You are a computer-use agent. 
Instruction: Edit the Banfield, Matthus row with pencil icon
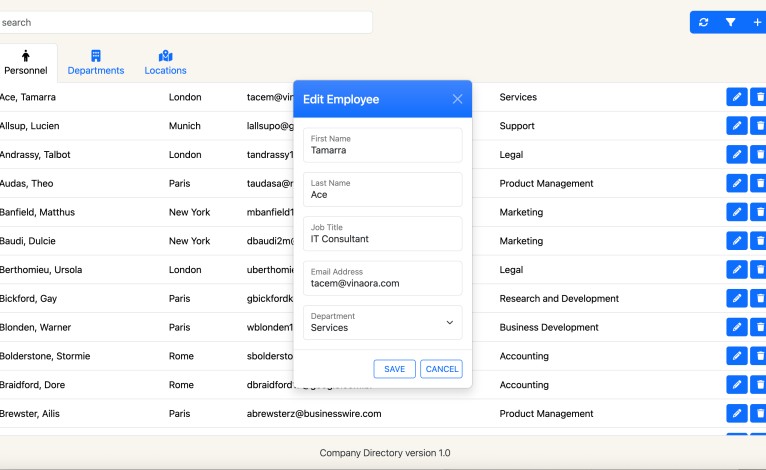pos(736,212)
